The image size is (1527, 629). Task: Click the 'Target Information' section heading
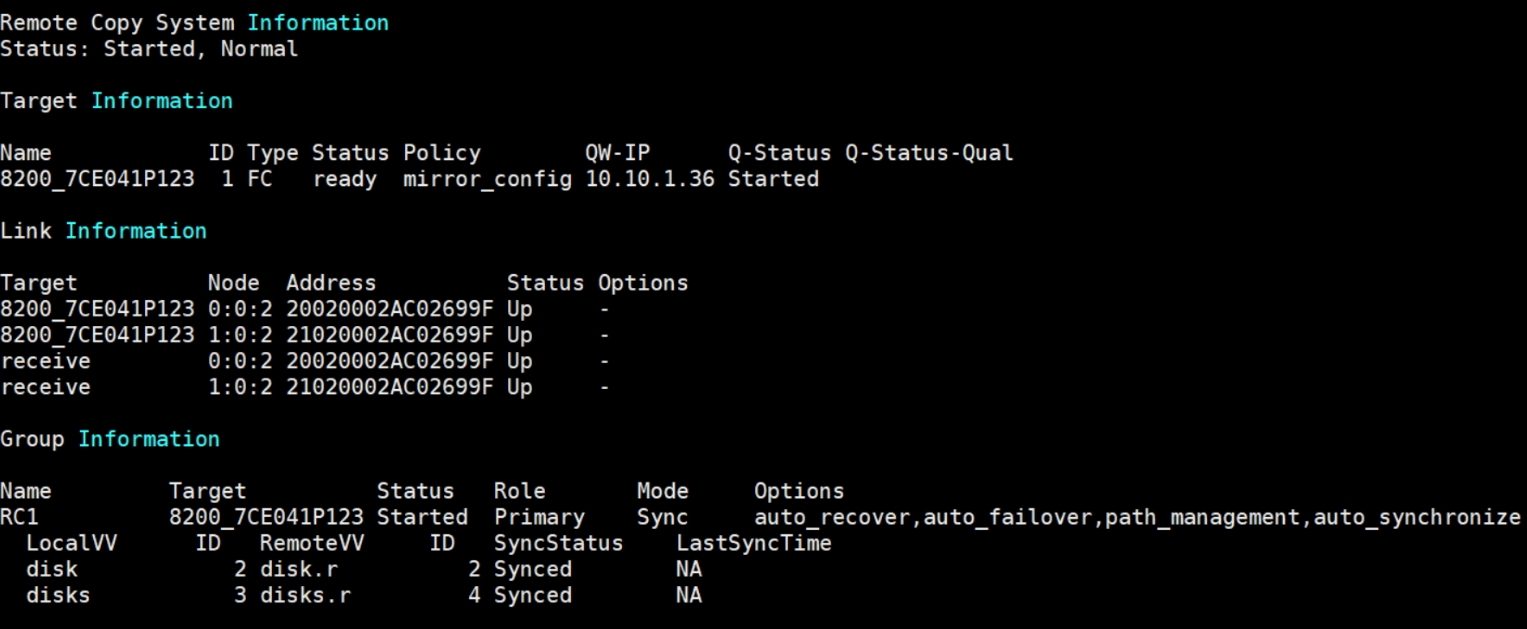click(x=116, y=101)
